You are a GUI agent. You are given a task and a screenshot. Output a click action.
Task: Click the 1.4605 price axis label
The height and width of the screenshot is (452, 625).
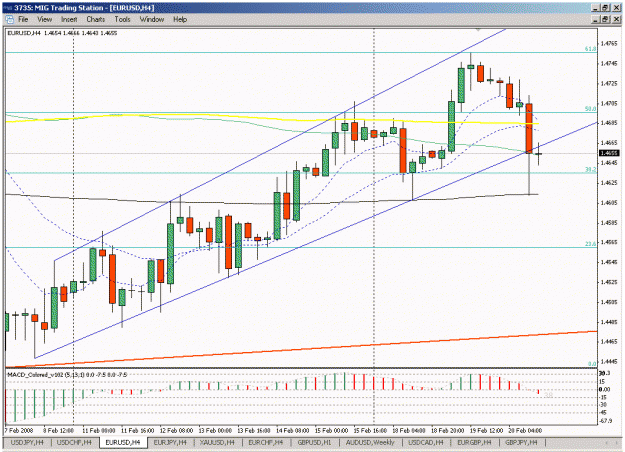[610, 202]
